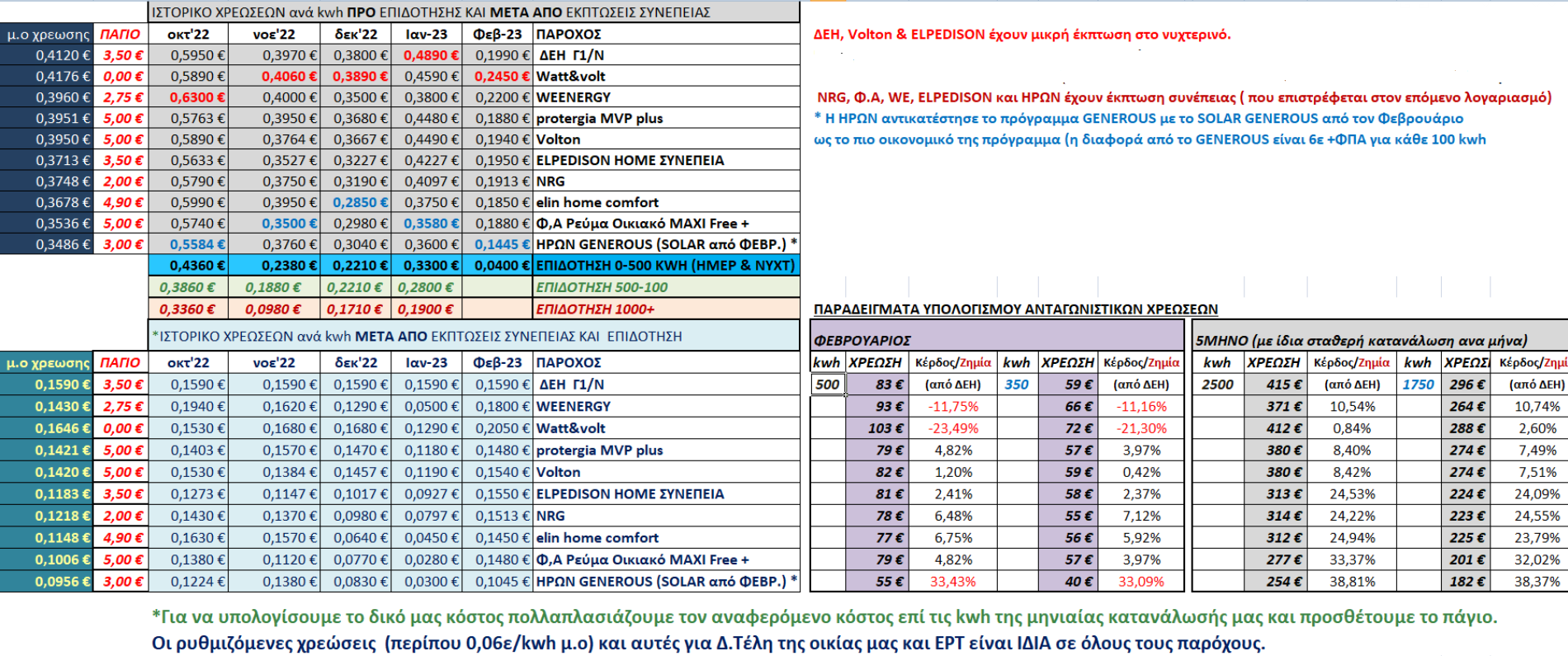Click the 0,4360 € subsidy cell
Viewport: 1568px width, 656px height.
tap(189, 266)
